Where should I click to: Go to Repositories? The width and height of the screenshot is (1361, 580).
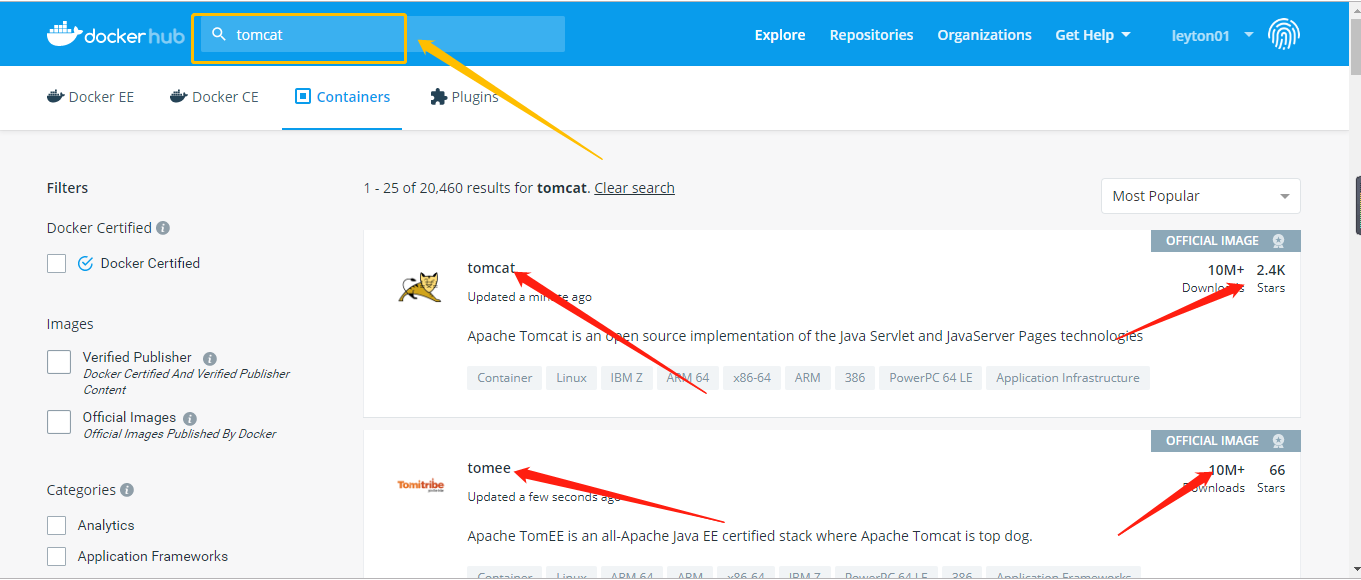pyautogui.click(x=871, y=35)
